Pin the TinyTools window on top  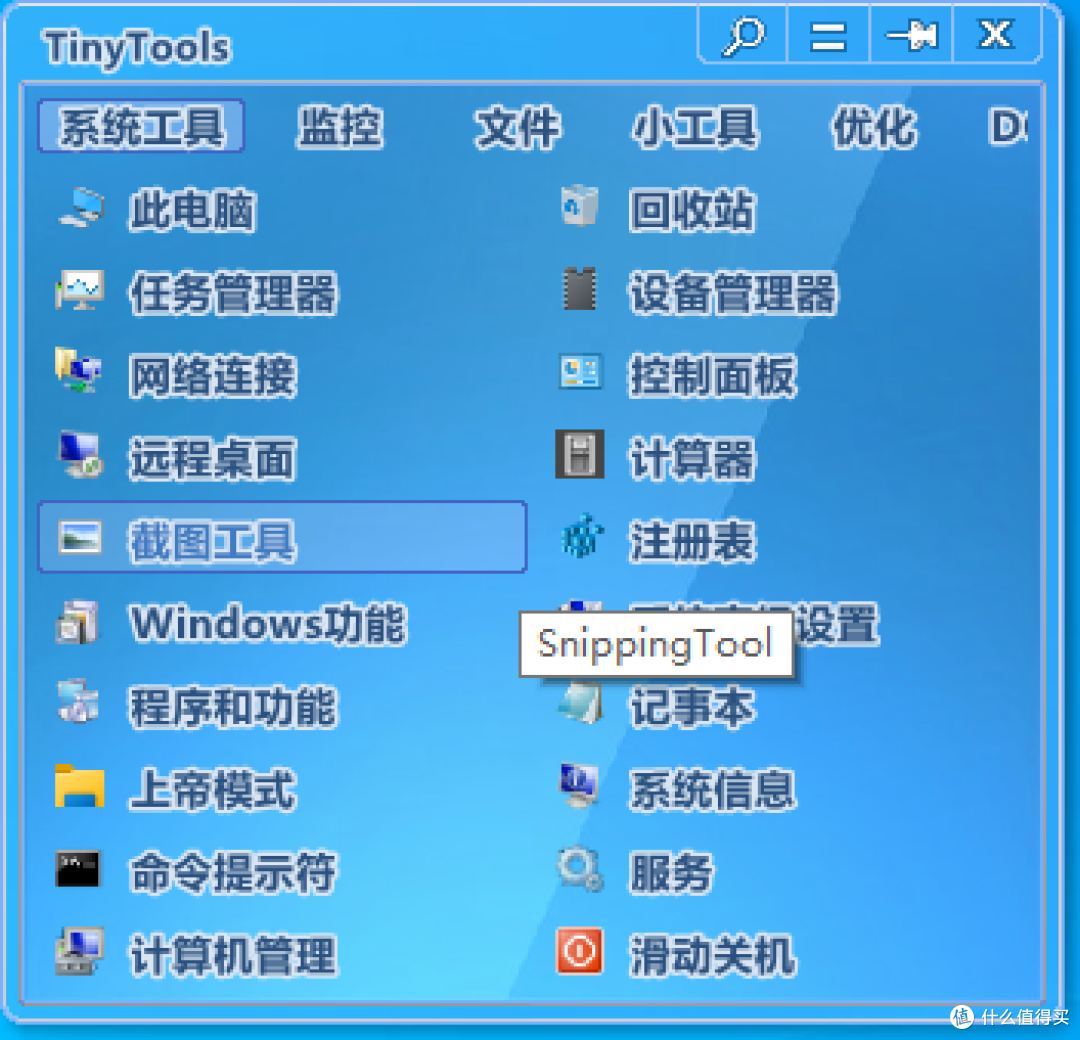click(x=912, y=36)
